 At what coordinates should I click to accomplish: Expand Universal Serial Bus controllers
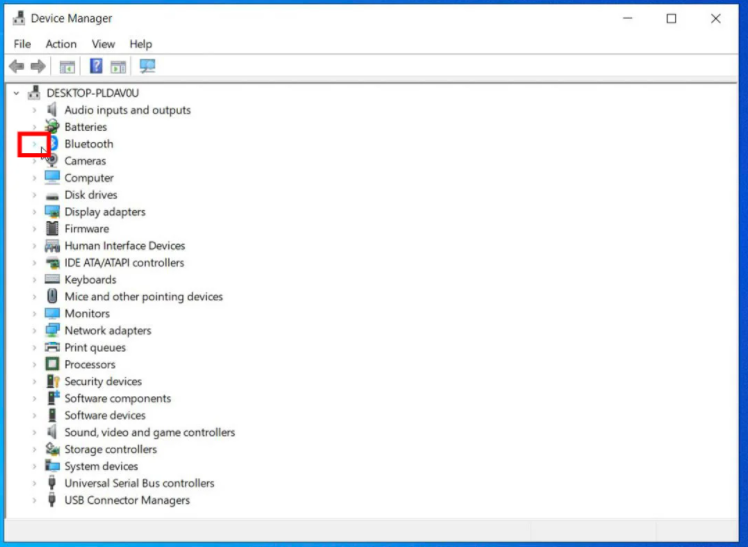[34, 484]
